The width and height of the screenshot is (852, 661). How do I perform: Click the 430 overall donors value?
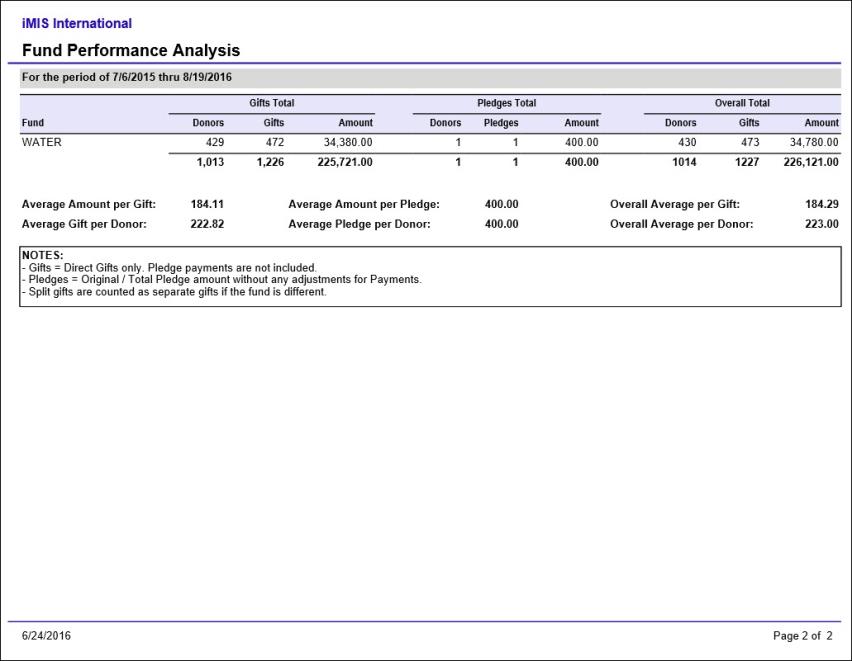tap(687, 142)
